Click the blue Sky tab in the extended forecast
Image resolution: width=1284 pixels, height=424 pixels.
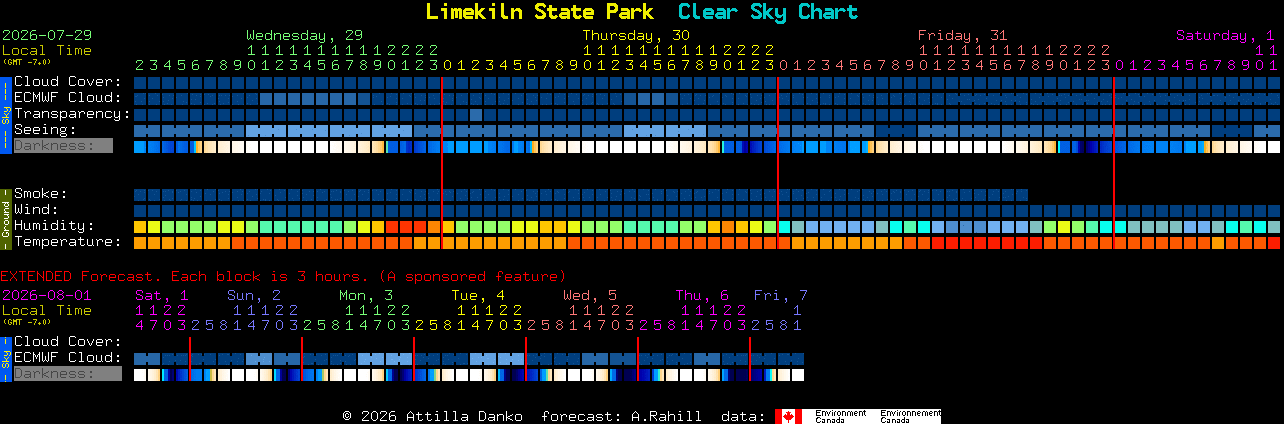[x=5, y=358]
